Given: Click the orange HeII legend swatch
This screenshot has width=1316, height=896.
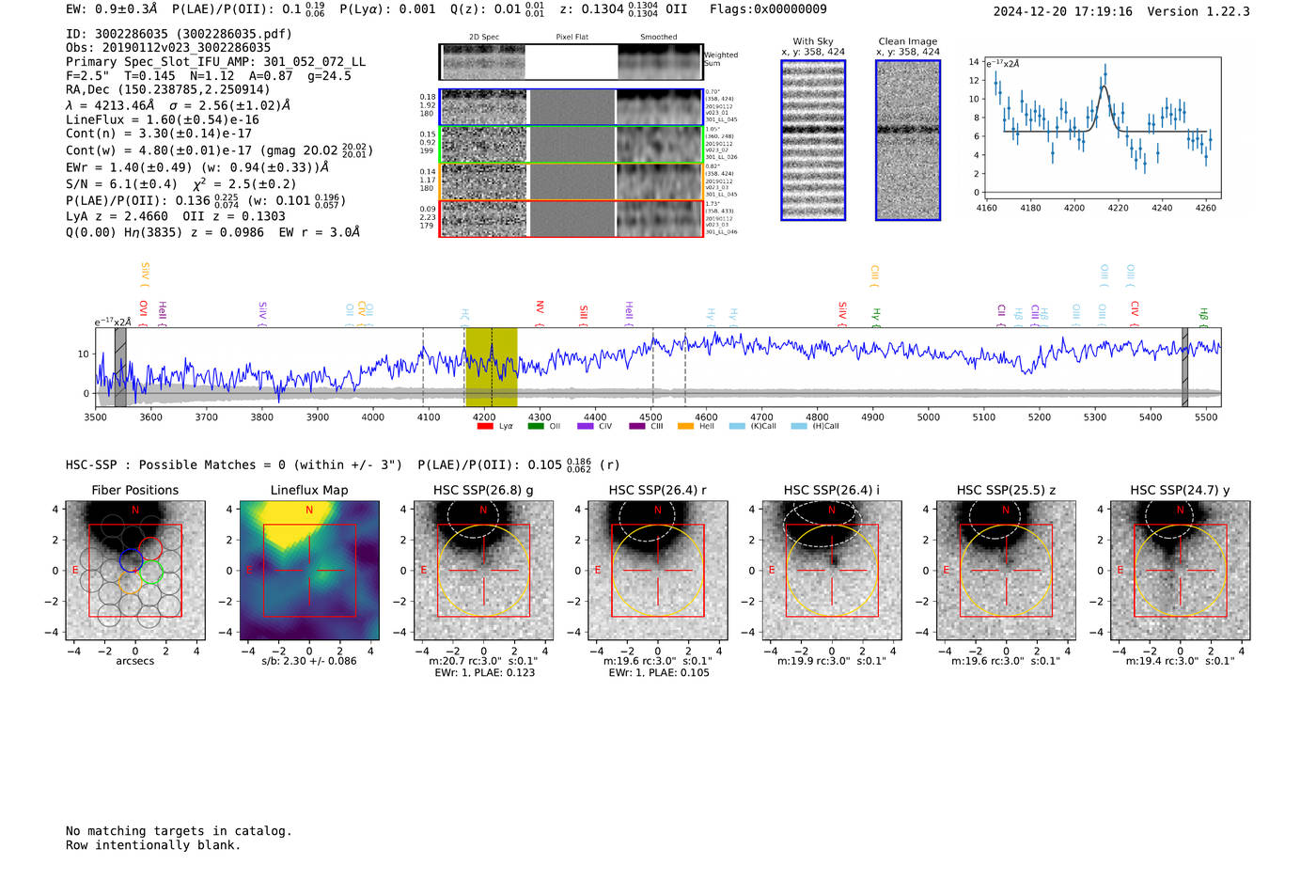Looking at the screenshot, I should point(685,426).
